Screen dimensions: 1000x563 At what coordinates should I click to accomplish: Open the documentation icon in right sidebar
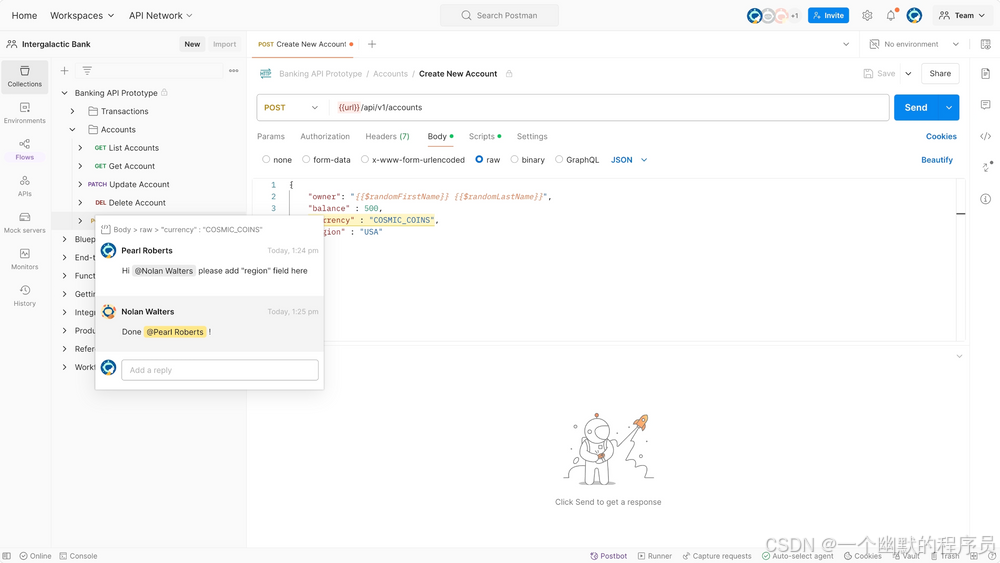coord(985,73)
